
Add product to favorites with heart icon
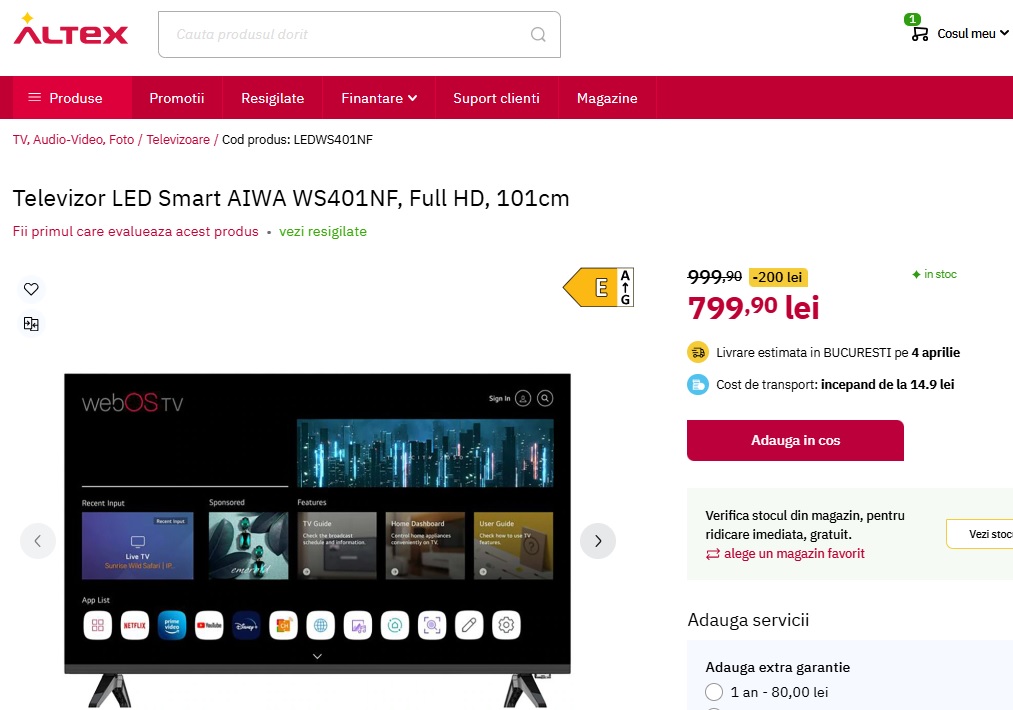click(x=31, y=289)
